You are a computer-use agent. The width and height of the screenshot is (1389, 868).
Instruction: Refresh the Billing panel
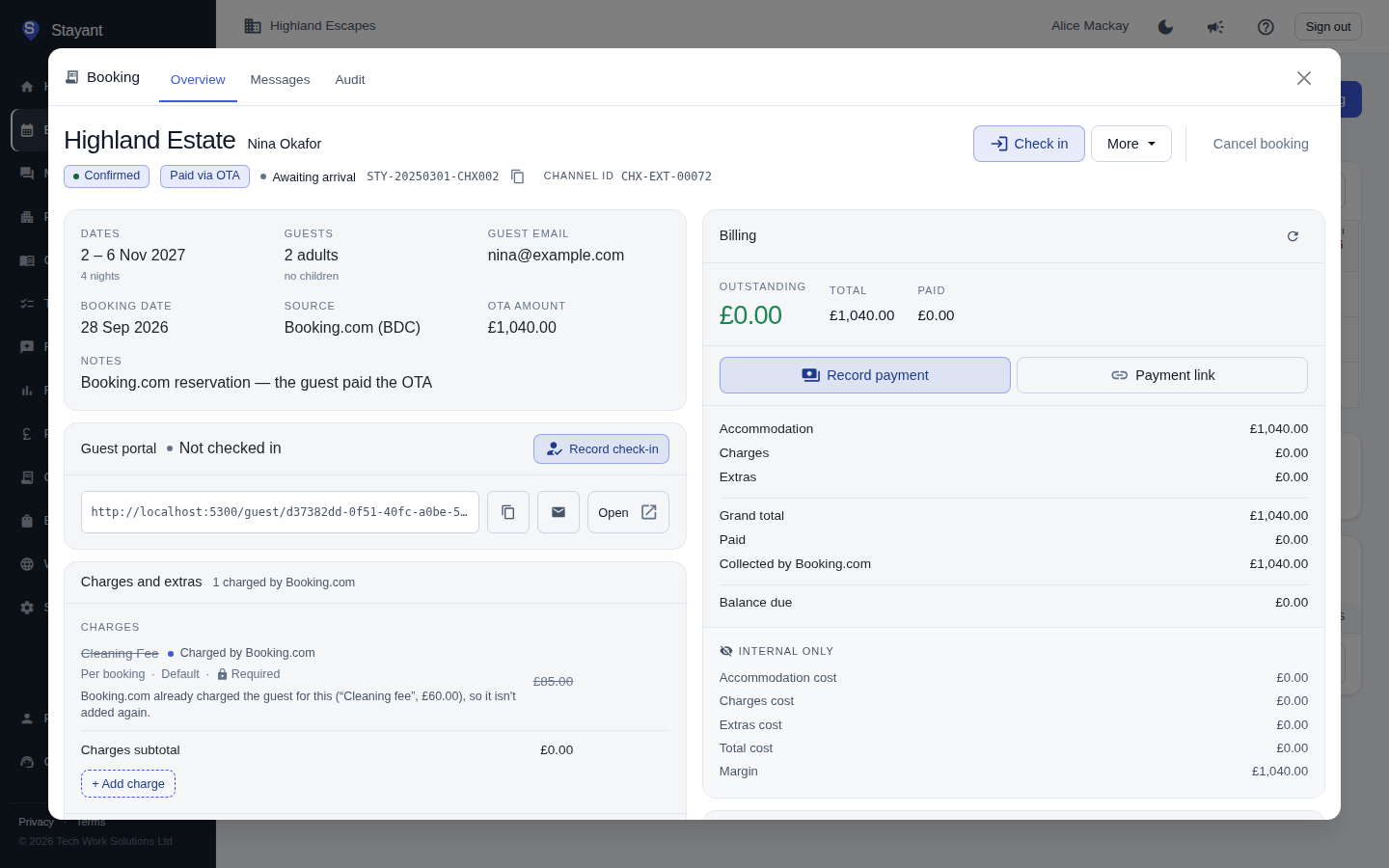(x=1293, y=236)
